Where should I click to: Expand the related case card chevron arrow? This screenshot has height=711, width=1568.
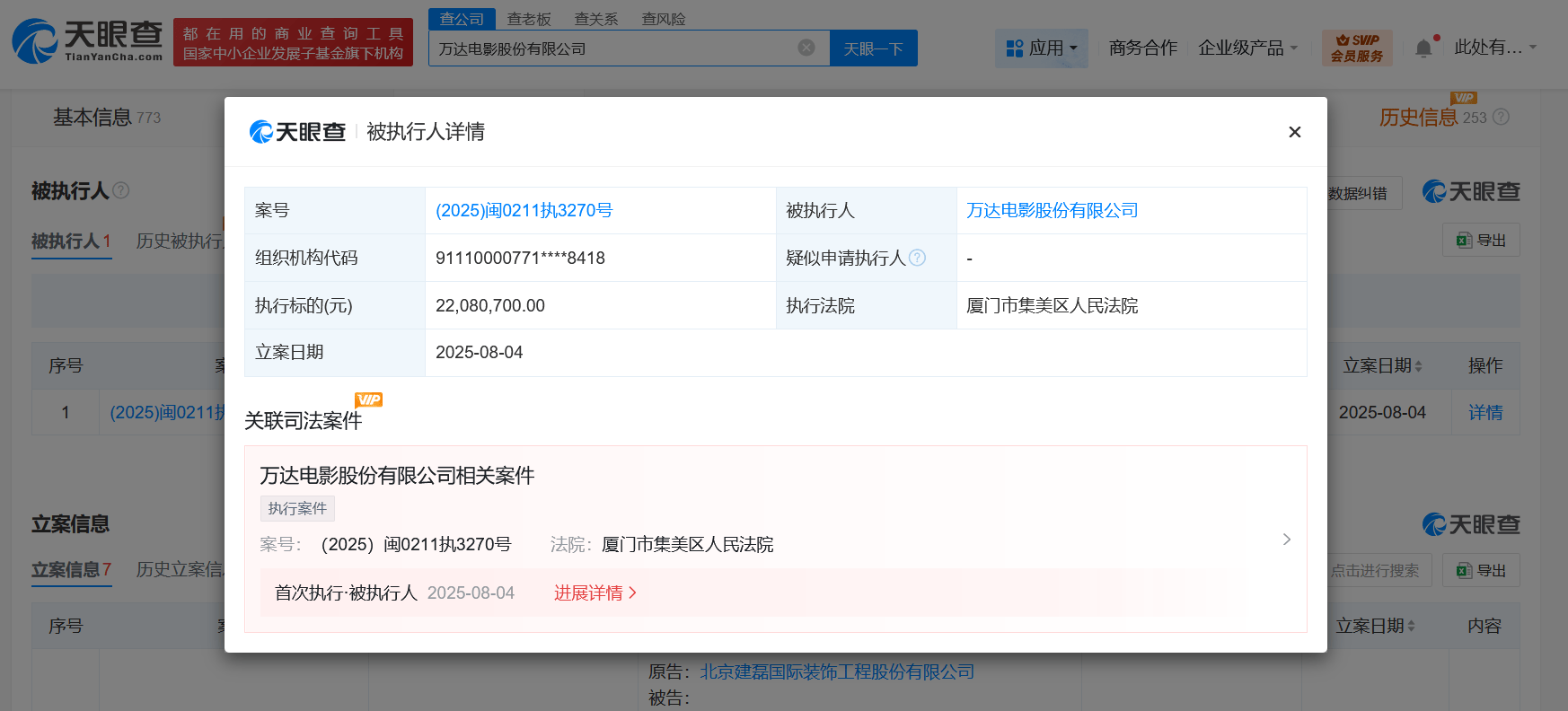(1286, 540)
